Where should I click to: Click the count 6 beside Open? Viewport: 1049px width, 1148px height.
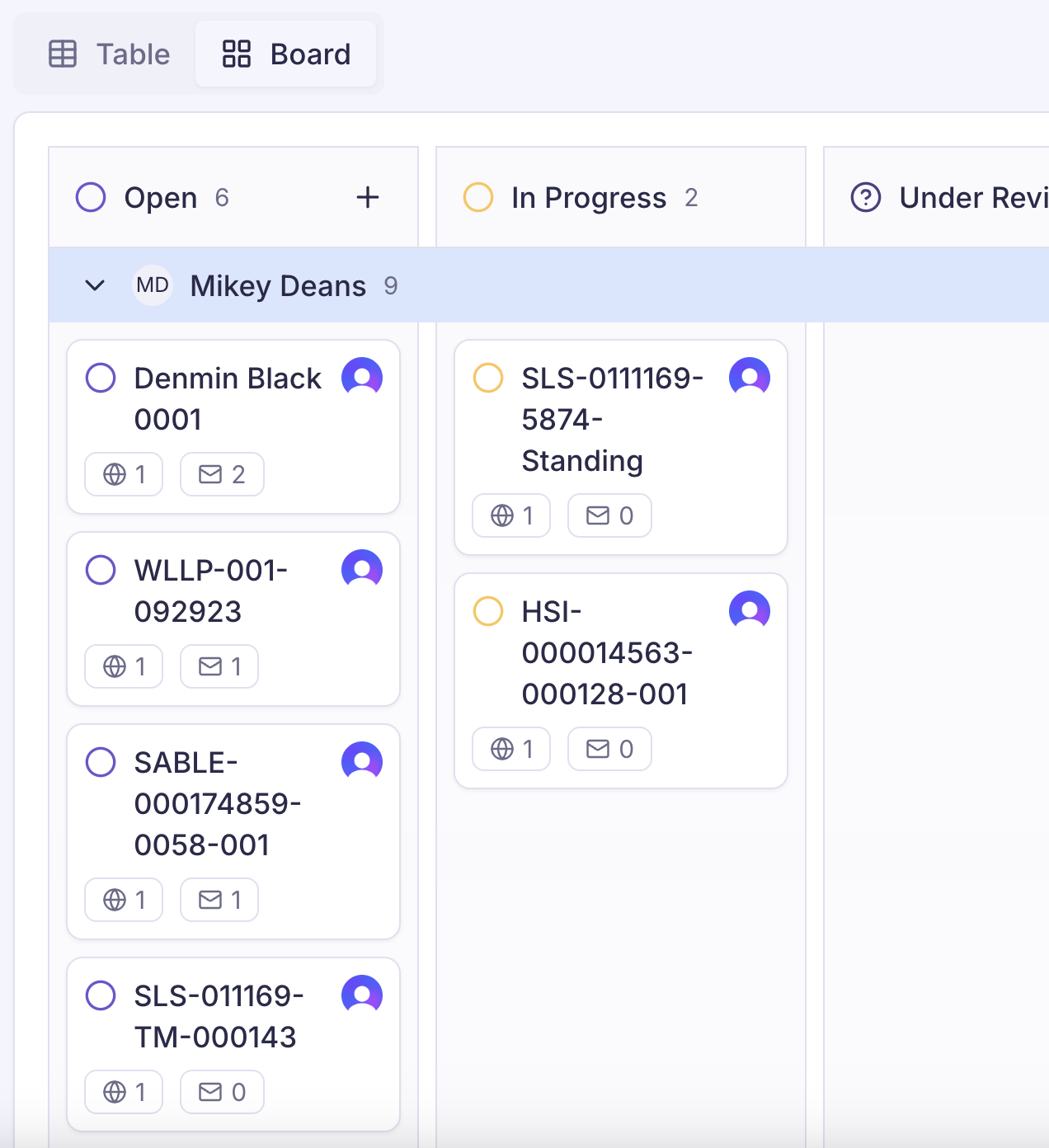[222, 198]
